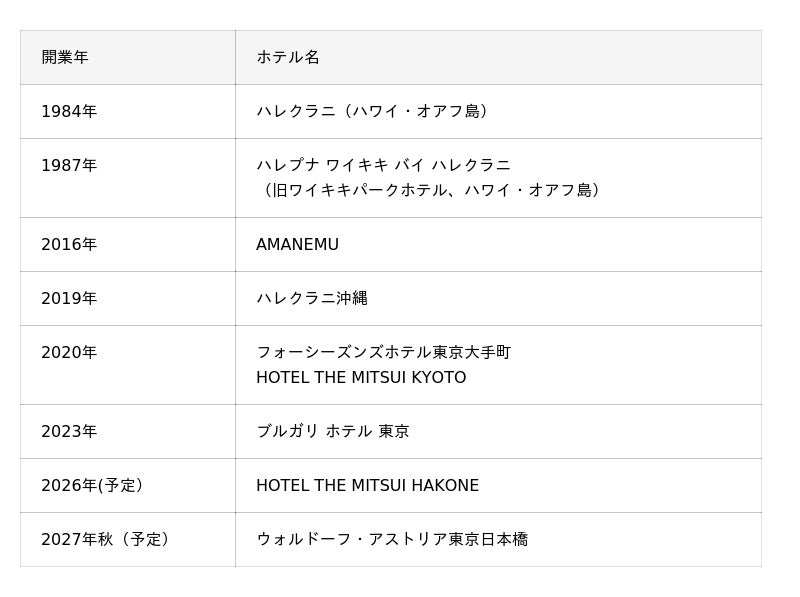Viewport: 800px width, 597px height.
Task: Select the 2020年 year cell
Action: (69, 352)
